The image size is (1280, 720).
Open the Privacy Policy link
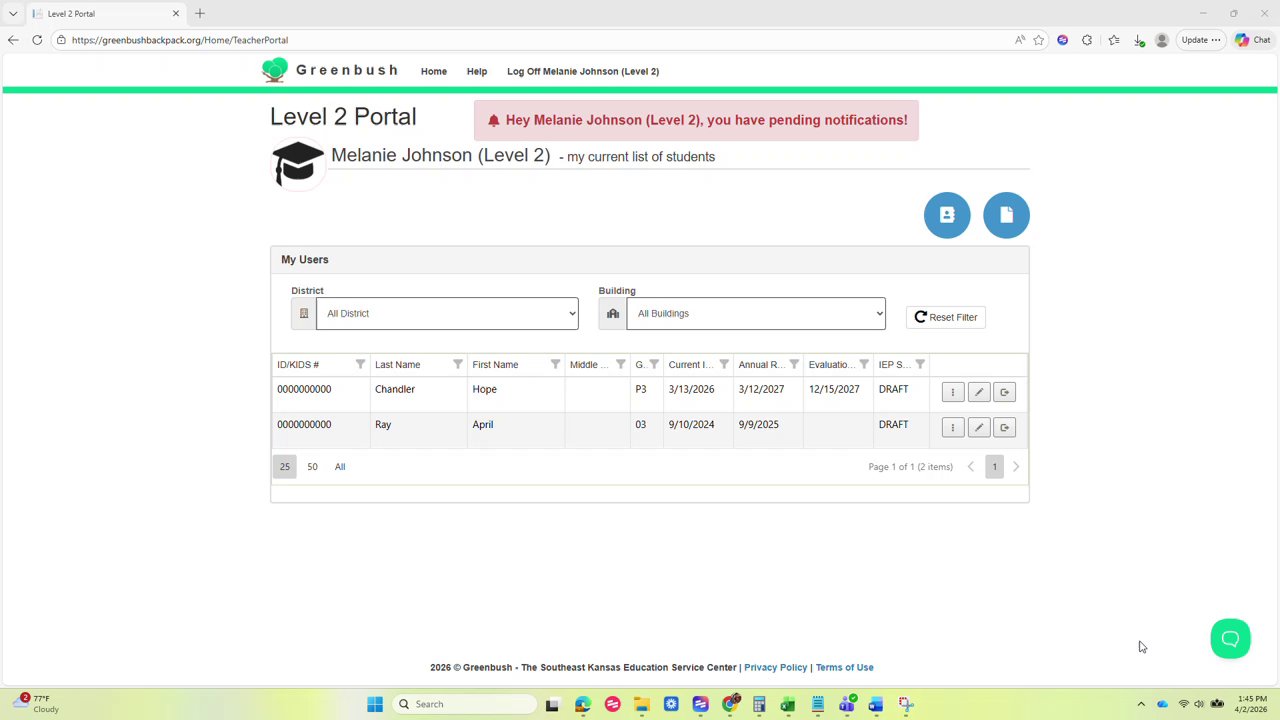point(775,668)
